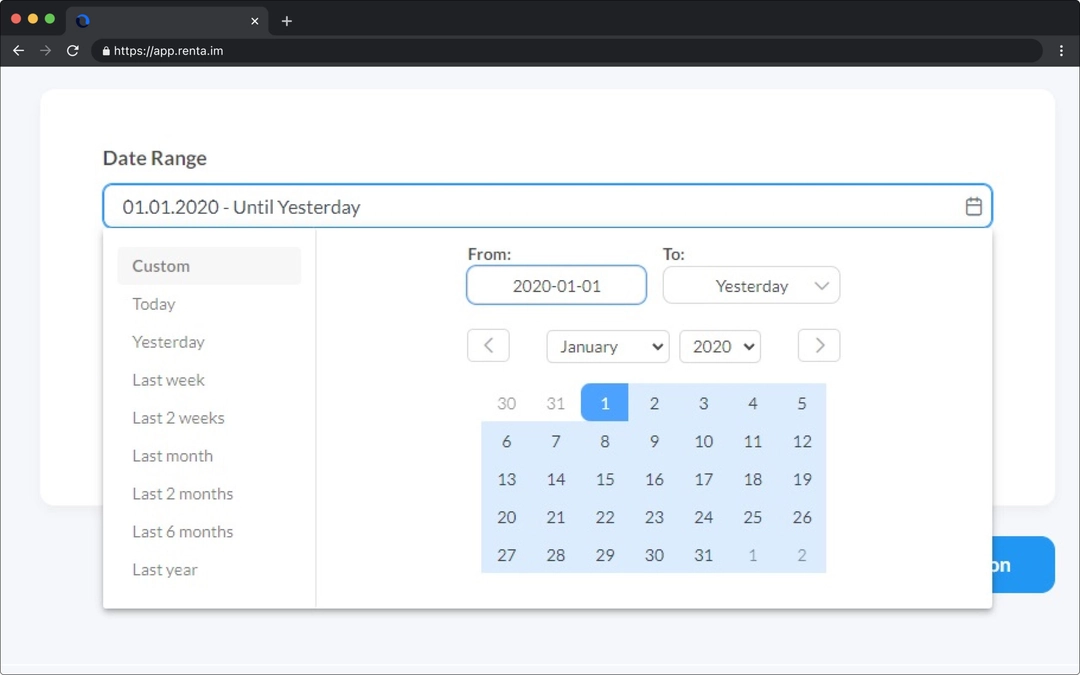Select the Last 2 weeks preset
The image size is (1080, 675).
(178, 417)
